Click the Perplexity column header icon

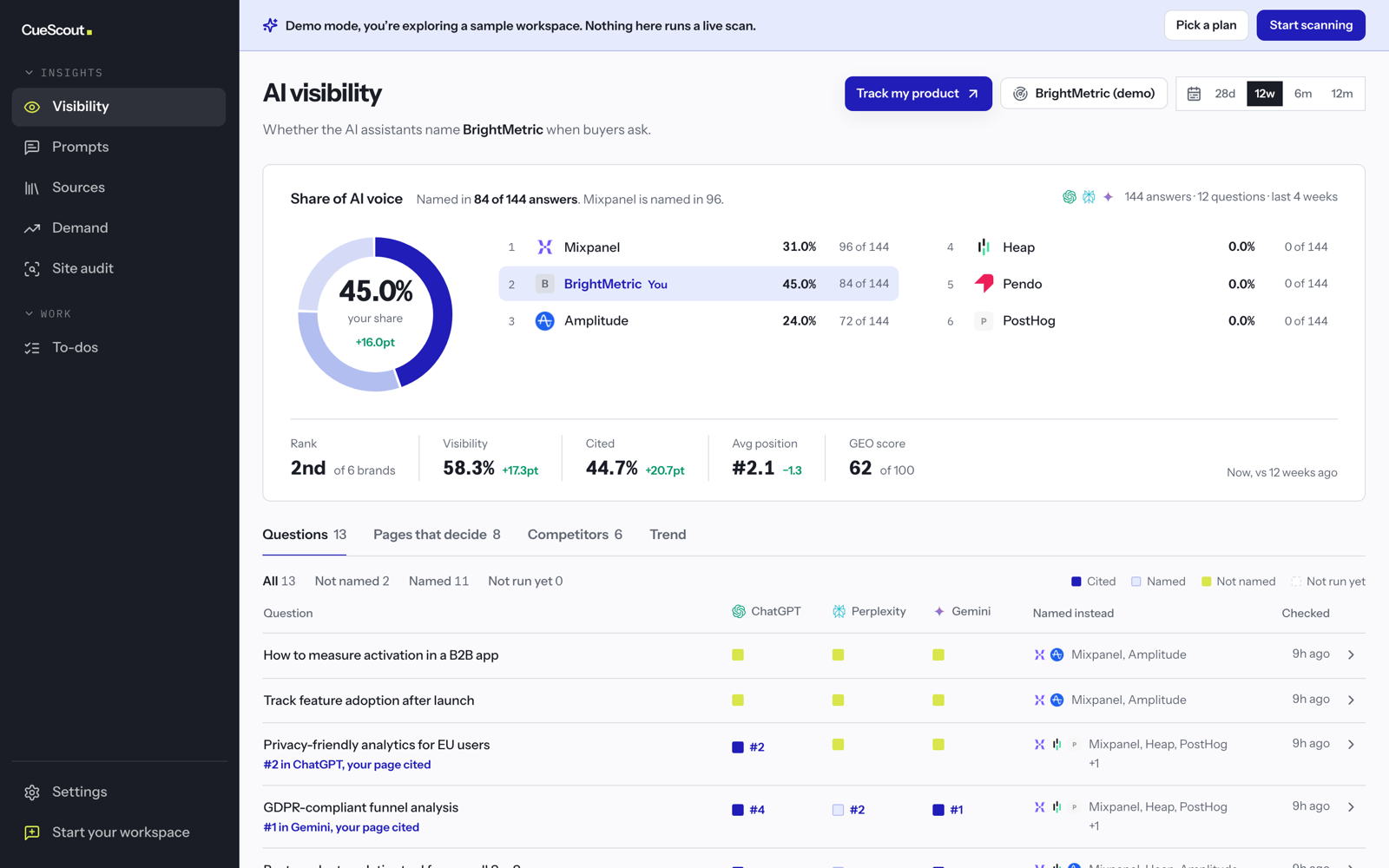tap(839, 612)
